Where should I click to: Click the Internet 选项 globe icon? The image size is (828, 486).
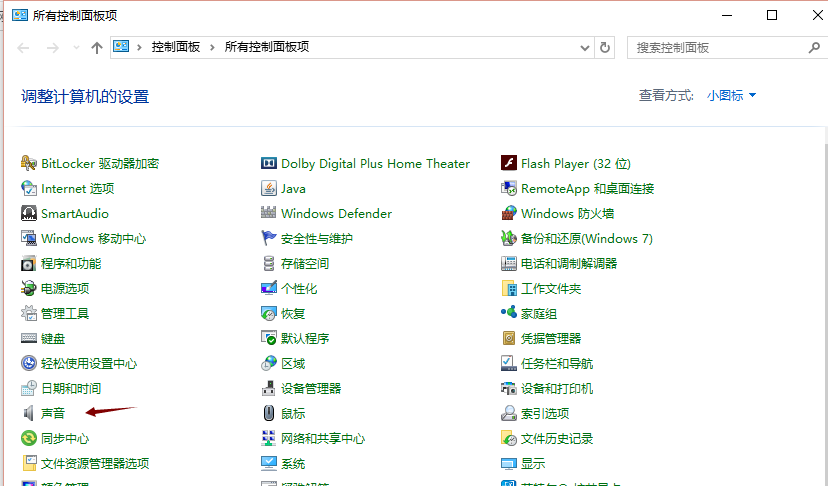pyautogui.click(x=29, y=188)
